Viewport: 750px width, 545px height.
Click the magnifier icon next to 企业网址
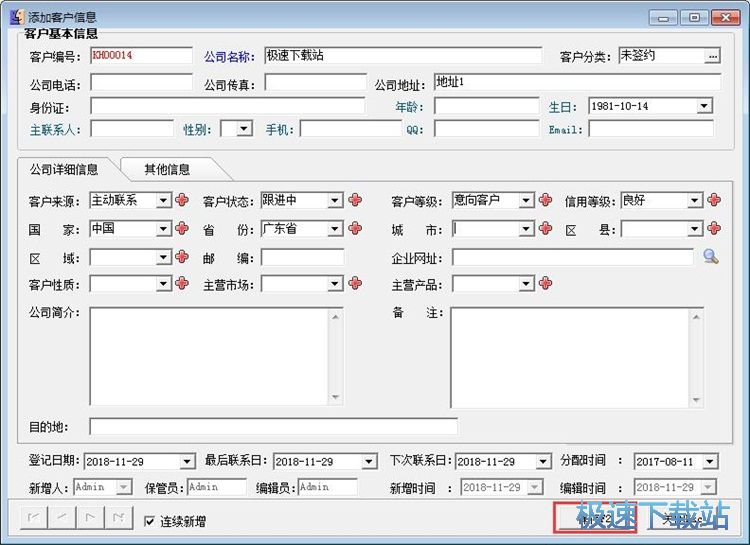tap(710, 257)
